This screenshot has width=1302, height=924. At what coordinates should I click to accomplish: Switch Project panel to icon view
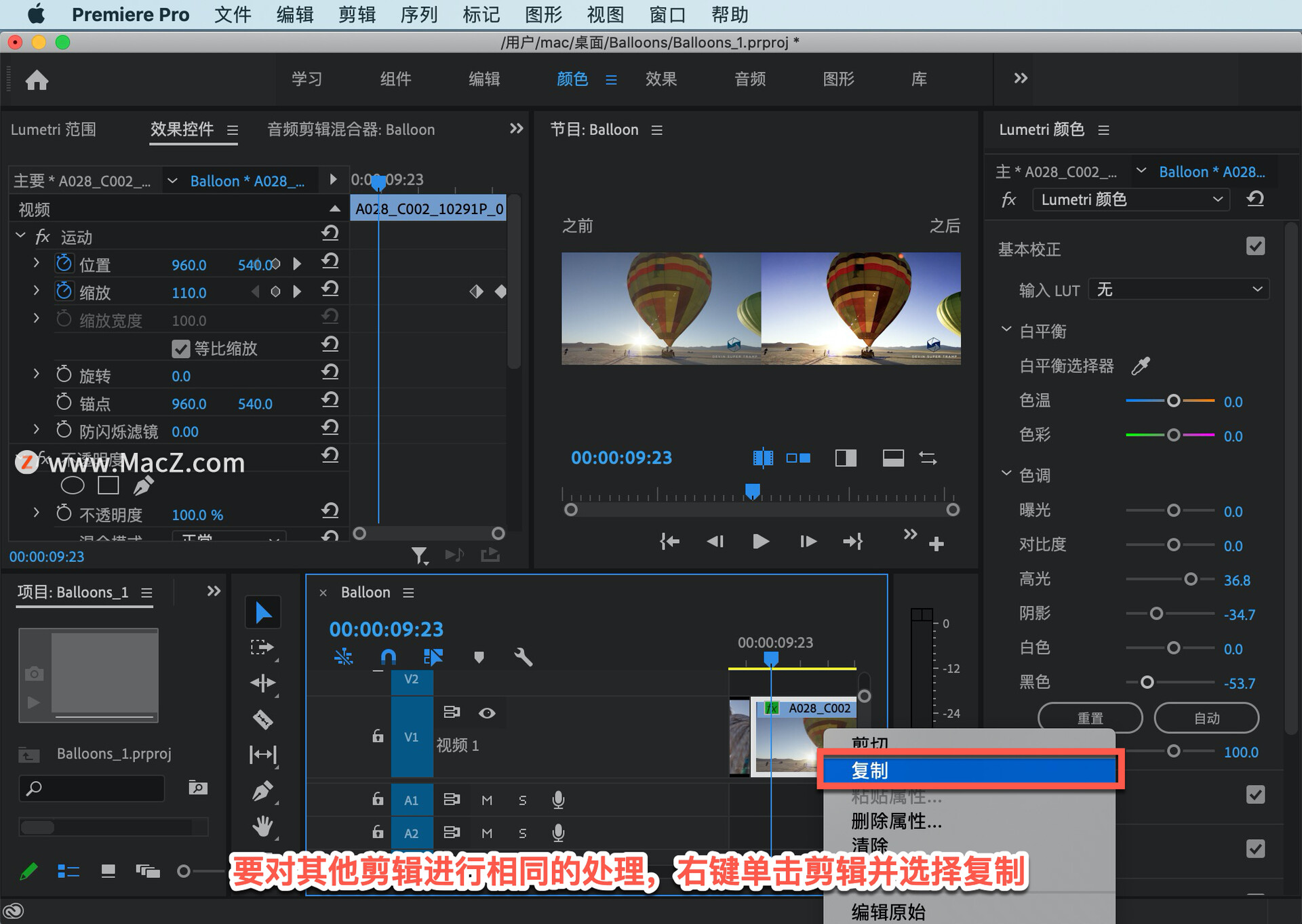tap(108, 871)
